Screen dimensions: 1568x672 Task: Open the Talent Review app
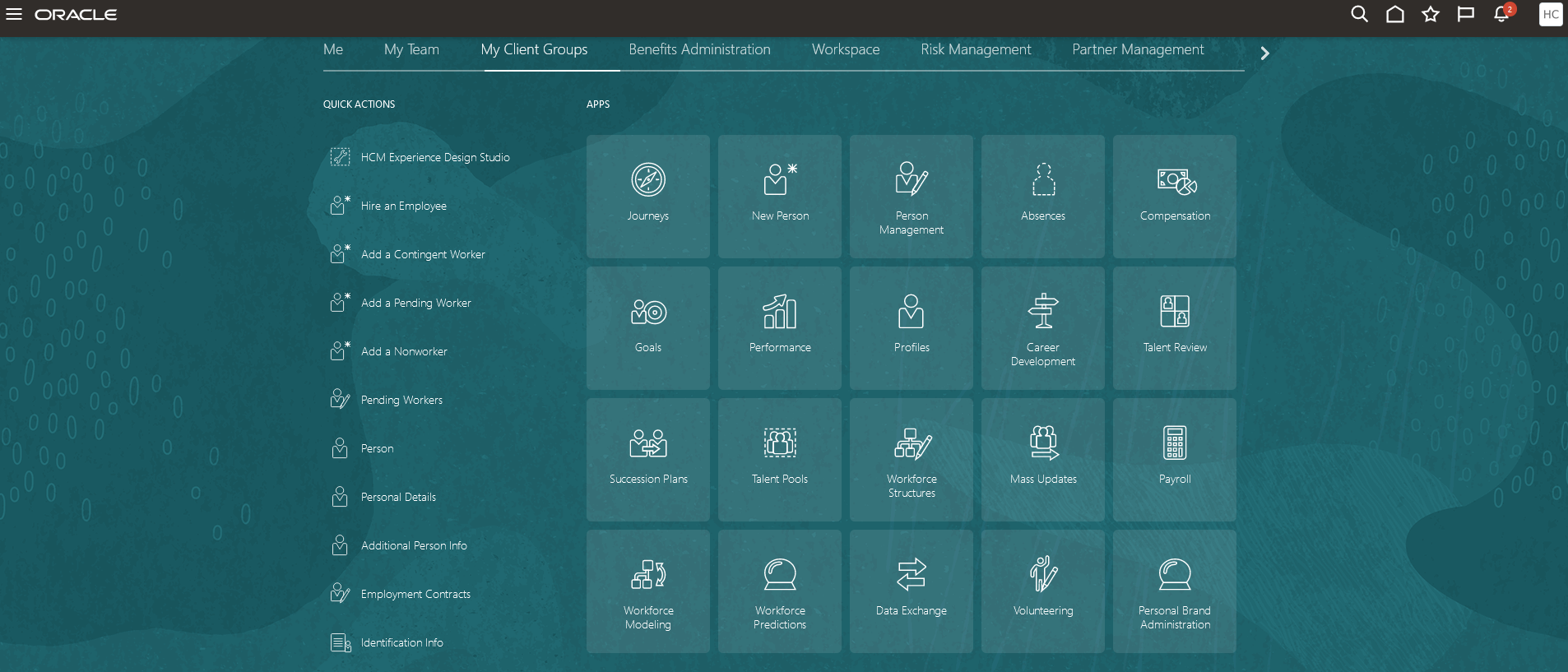pos(1175,328)
